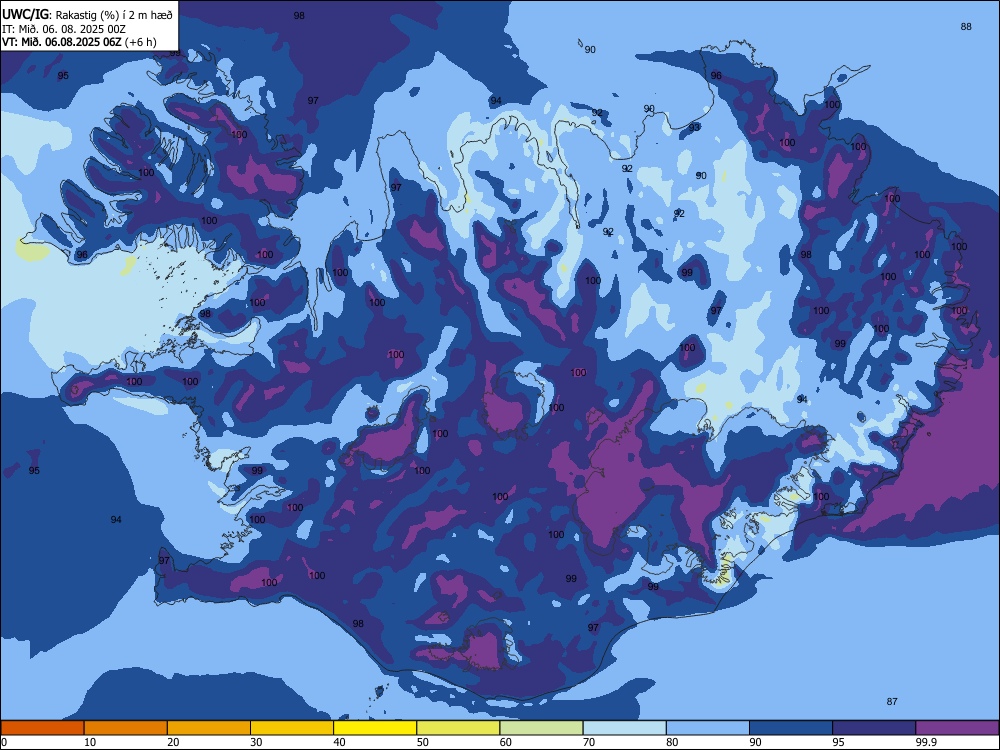Select the light blue 80–90 legend swatch
Viewport: 1000px width, 750px height.
[x=708, y=728]
